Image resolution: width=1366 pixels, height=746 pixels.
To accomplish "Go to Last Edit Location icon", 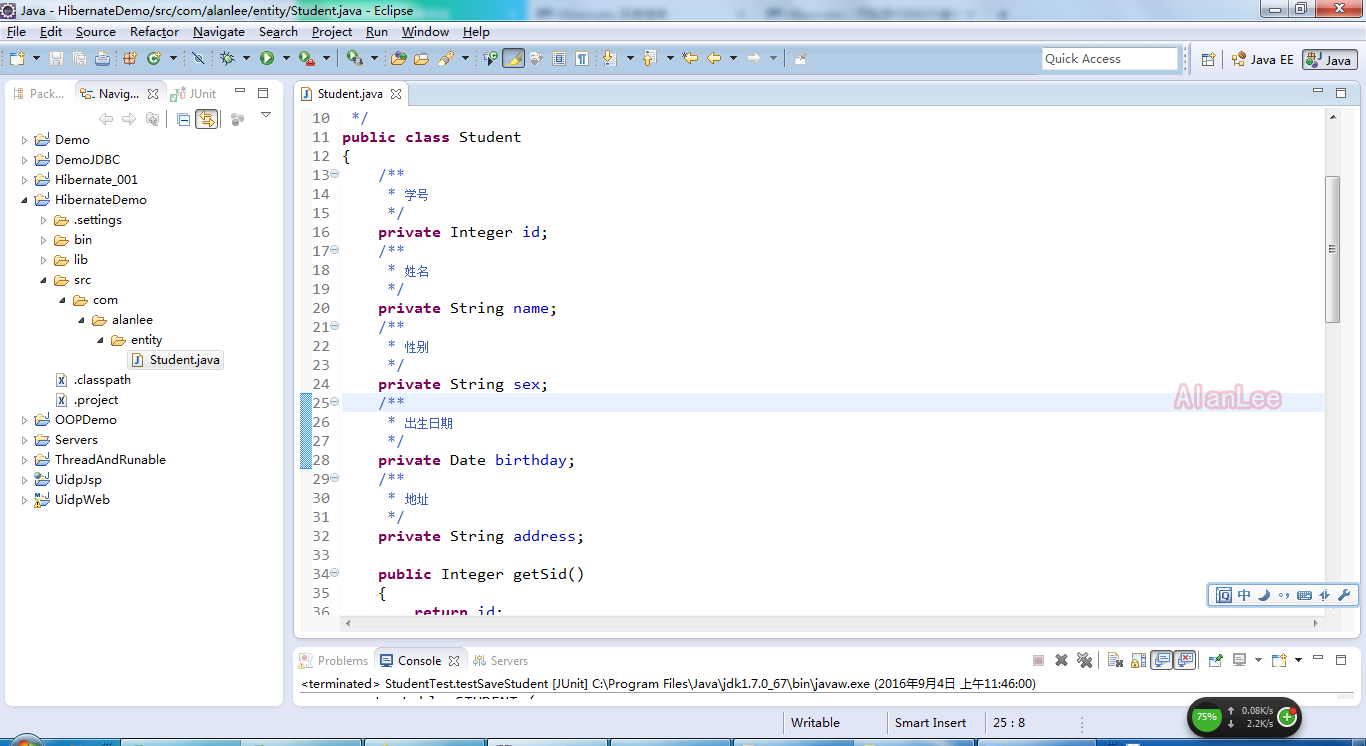I will 690,59.
